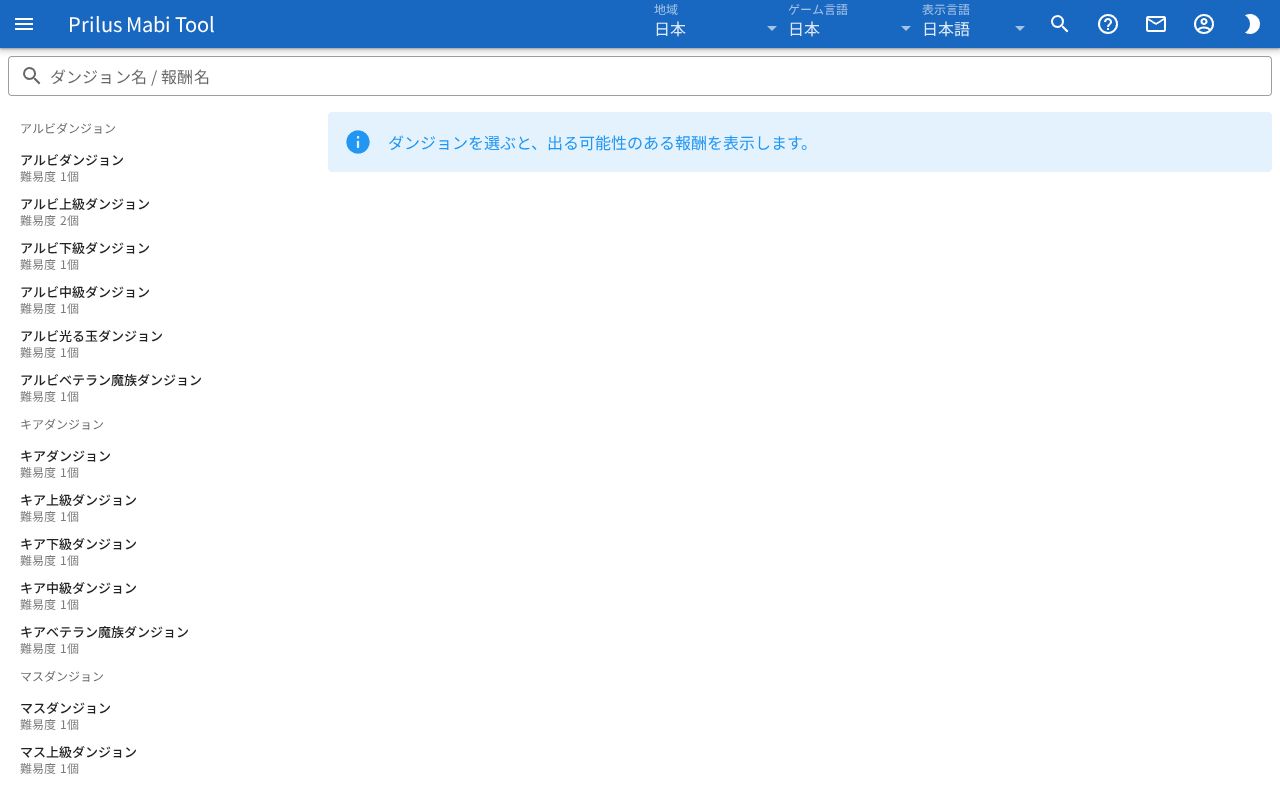Click the search icon in top bar
This screenshot has width=1280, height=800.
1060,24
